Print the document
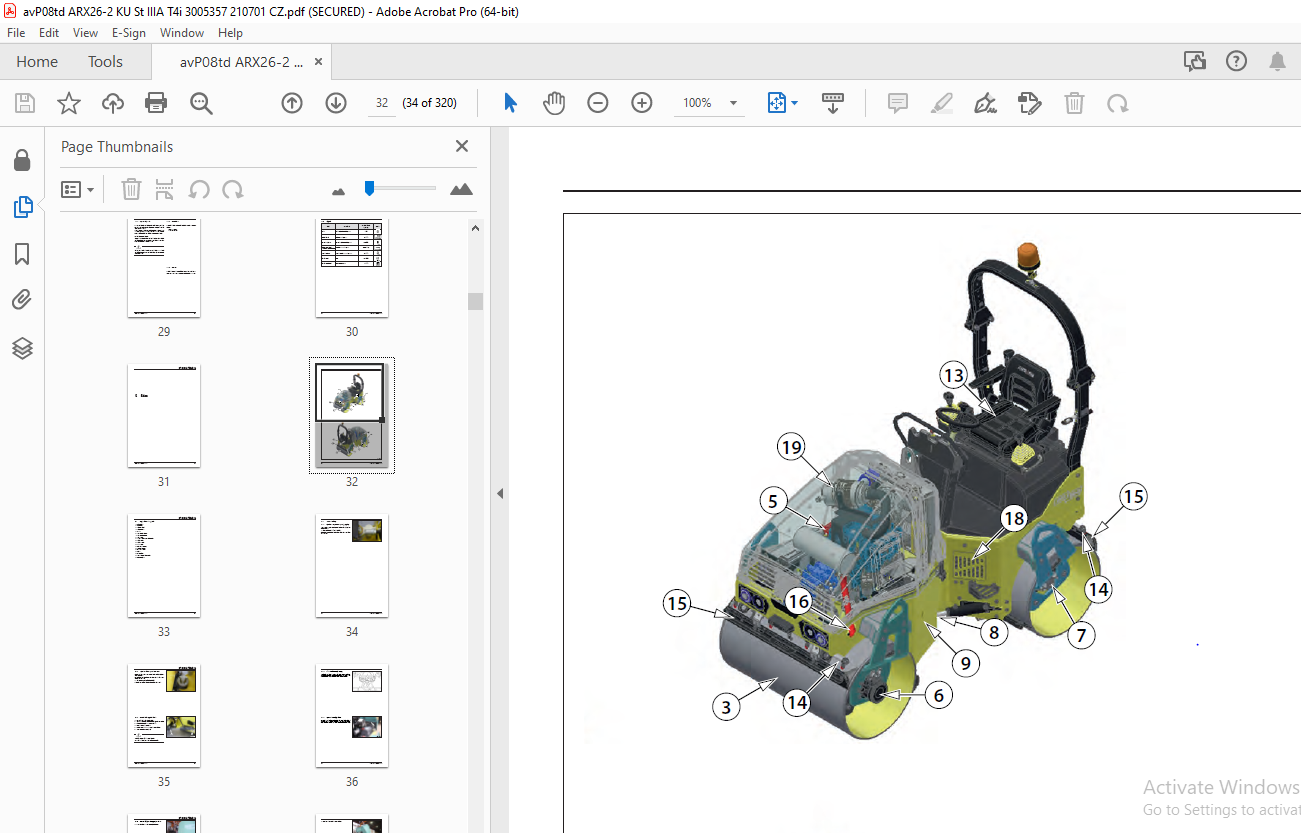 156,103
